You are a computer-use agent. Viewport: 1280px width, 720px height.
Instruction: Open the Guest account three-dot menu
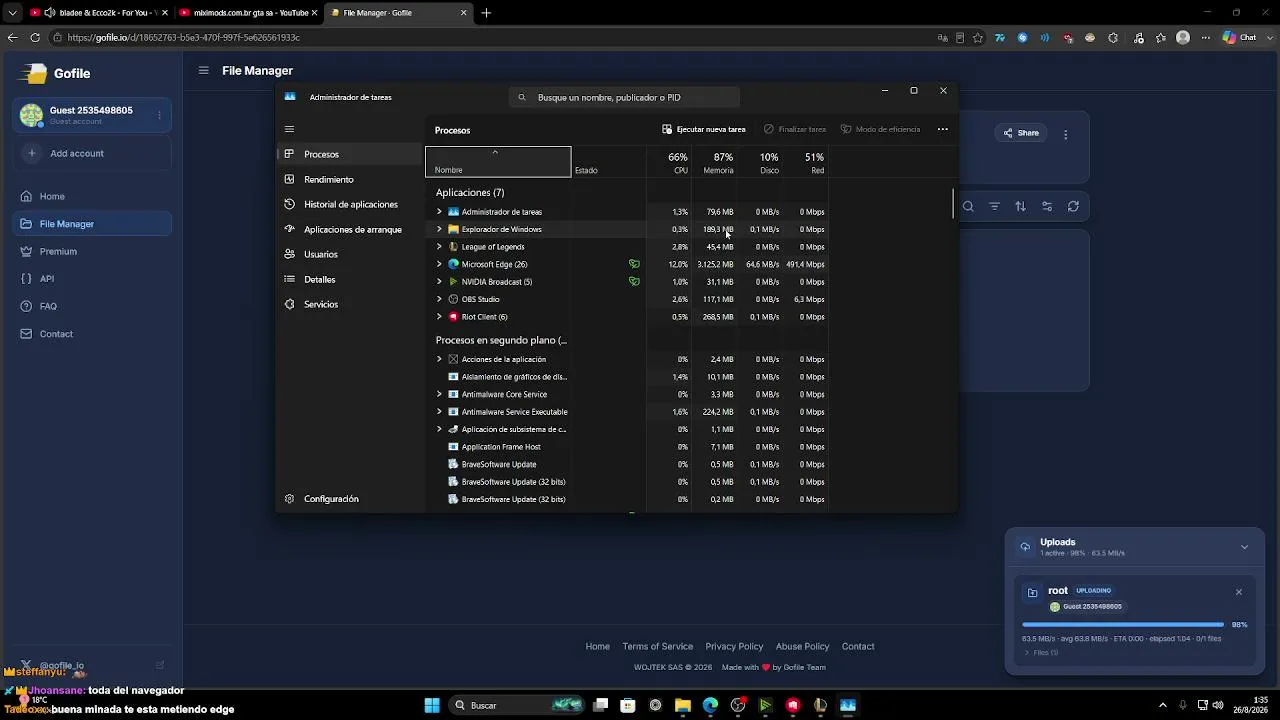point(159,115)
